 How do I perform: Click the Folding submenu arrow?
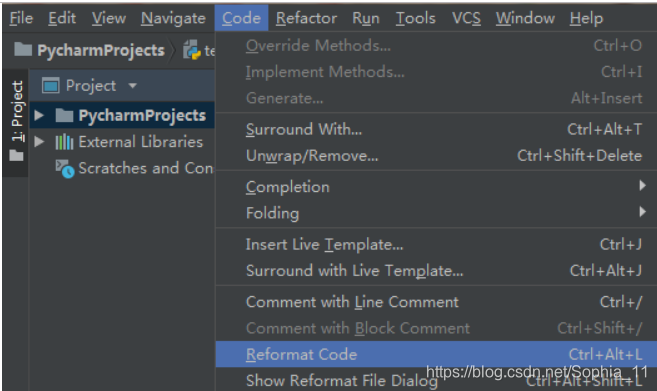point(642,212)
